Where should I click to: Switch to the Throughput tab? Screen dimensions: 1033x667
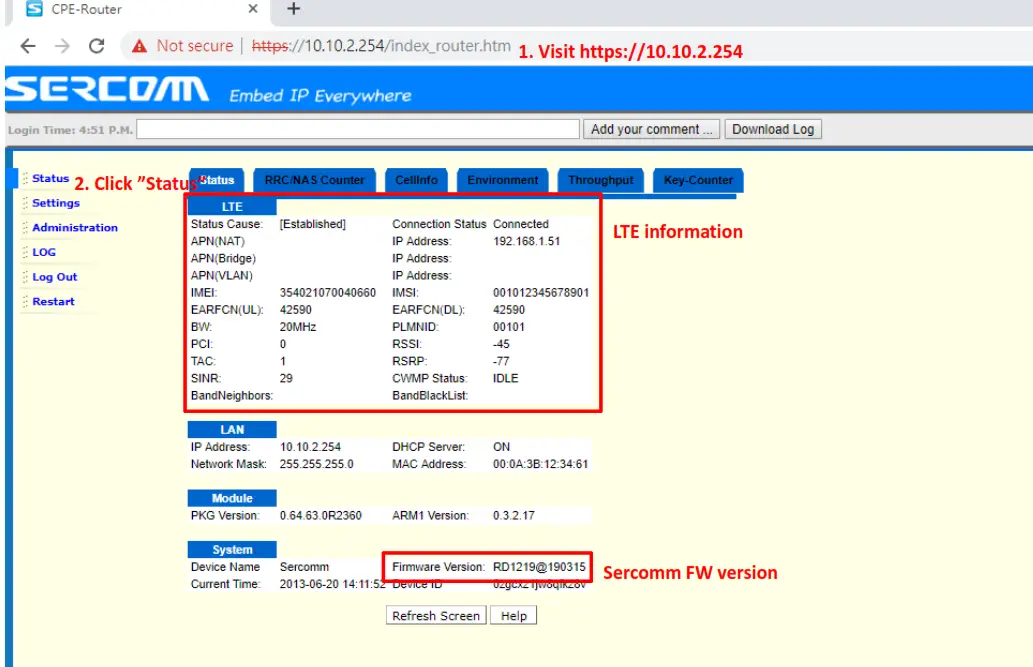pyautogui.click(x=600, y=180)
